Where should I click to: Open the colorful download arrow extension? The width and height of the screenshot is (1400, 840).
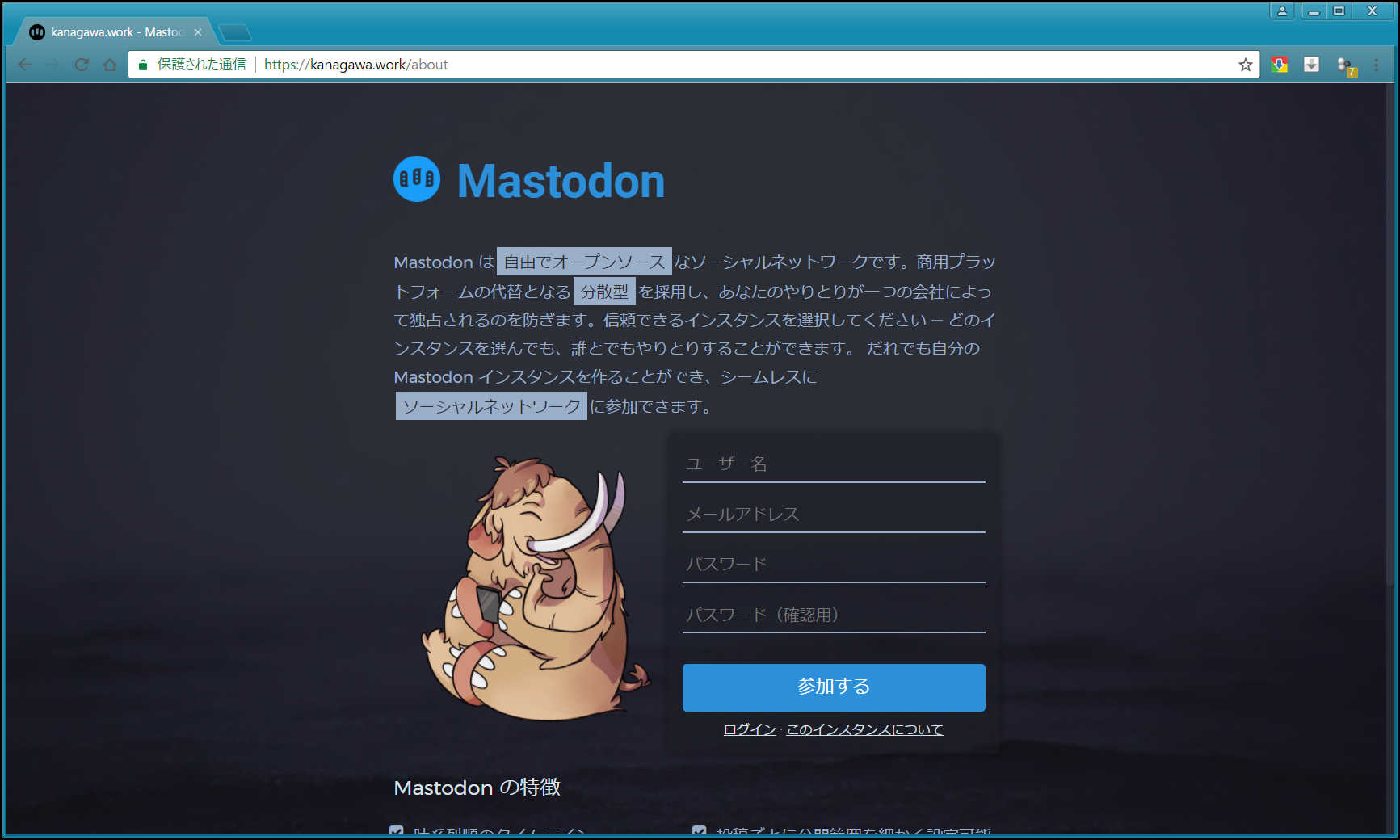click(x=1279, y=65)
